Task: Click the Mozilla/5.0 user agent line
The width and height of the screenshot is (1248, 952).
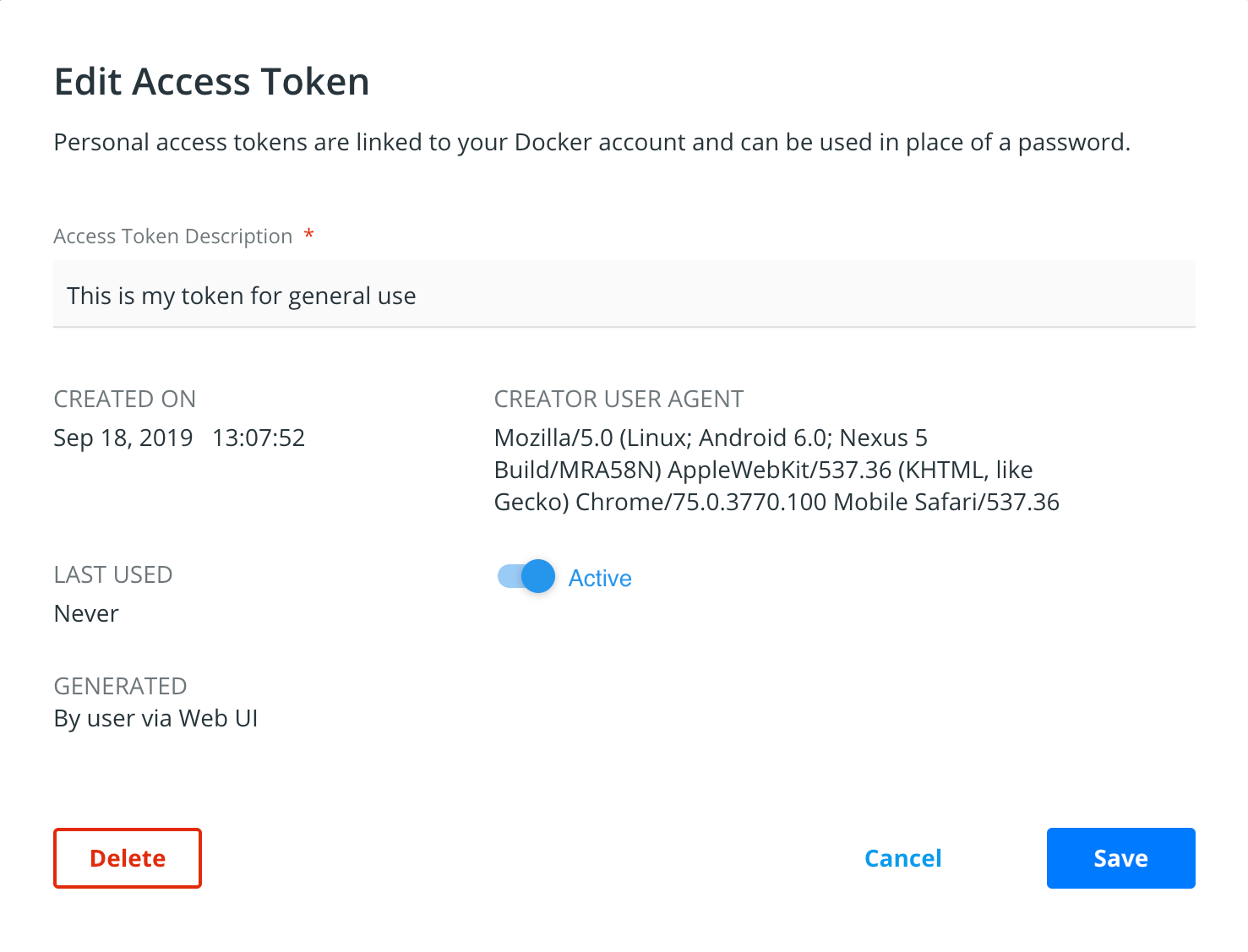Action: tap(711, 438)
